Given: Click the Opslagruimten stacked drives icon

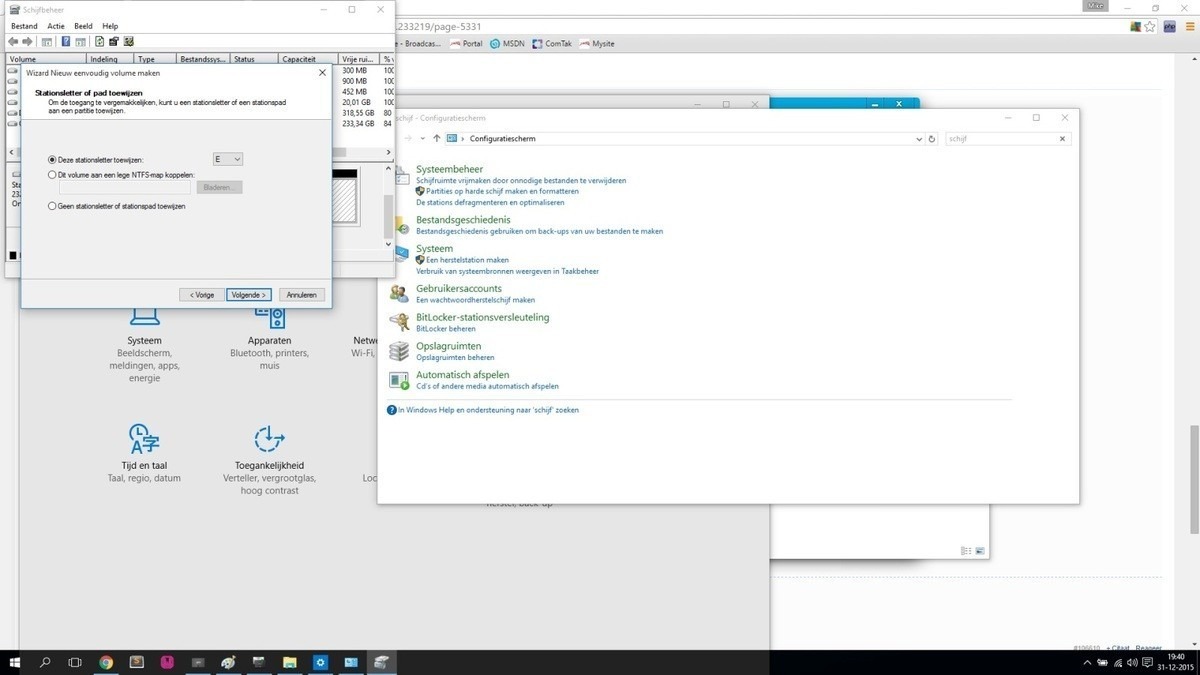Looking at the screenshot, I should (x=399, y=351).
